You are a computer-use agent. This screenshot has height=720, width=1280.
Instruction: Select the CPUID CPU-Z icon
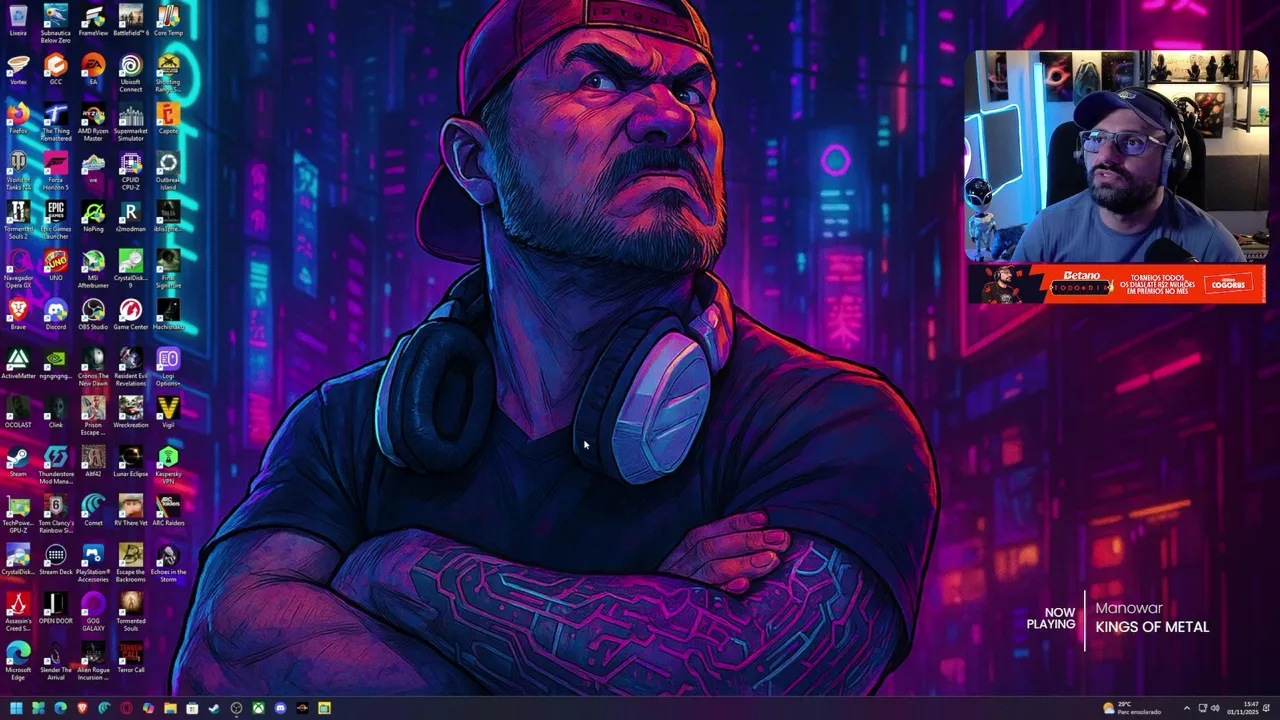[131, 170]
